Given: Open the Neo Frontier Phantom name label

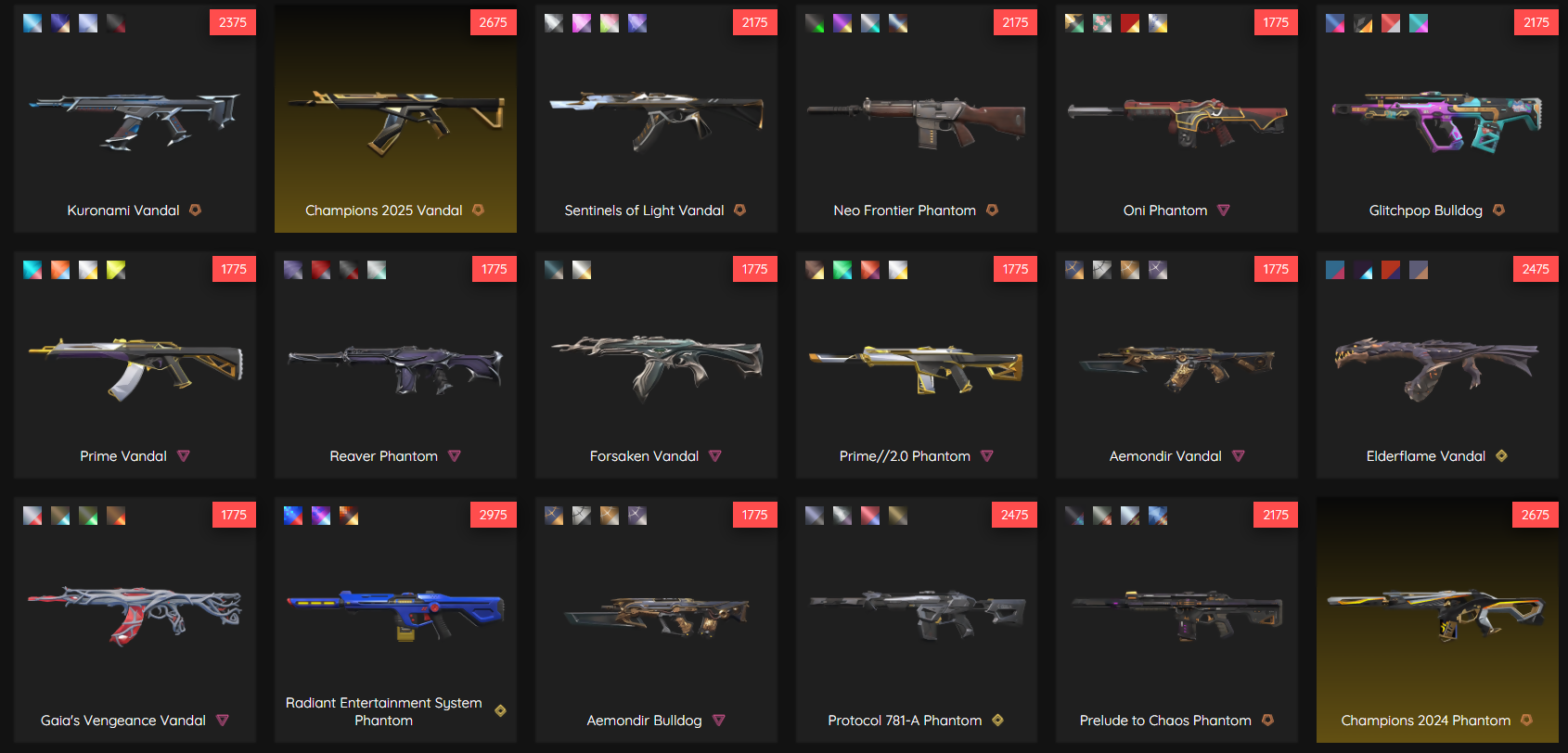Looking at the screenshot, I should click(905, 211).
